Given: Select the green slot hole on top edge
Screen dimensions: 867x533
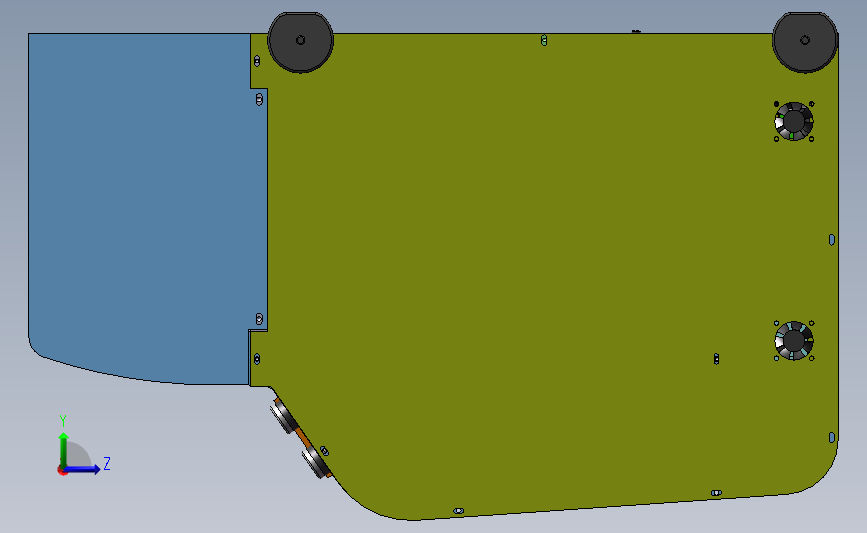Looking at the screenshot, I should pos(544,40).
